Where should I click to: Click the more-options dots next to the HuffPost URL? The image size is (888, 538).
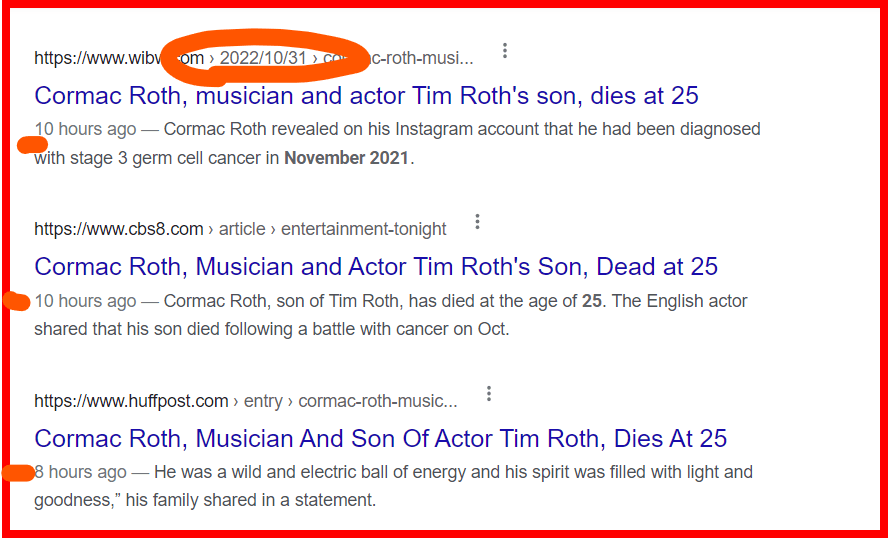click(x=489, y=394)
